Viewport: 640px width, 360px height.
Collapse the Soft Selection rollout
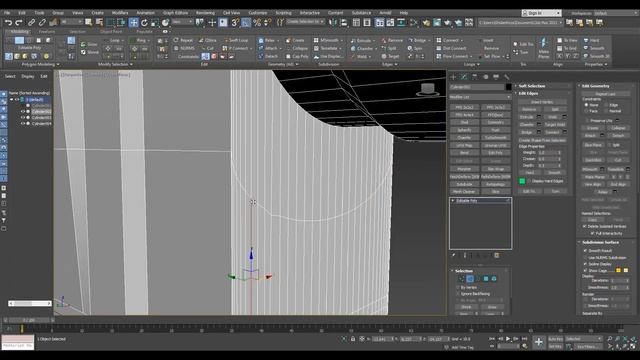pos(542,86)
